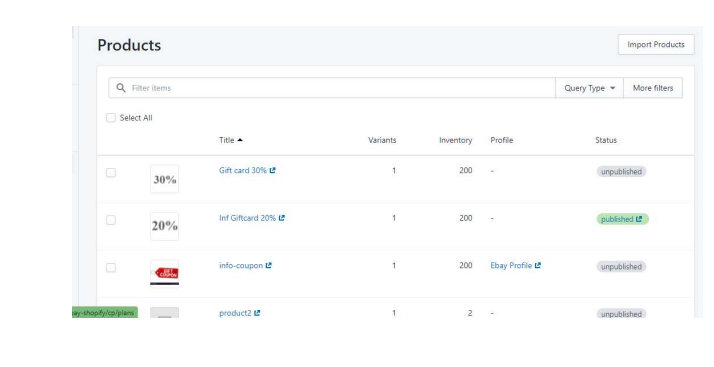This screenshot has height=367, width=714.
Task: Open external link icon beside Ebay Profile
Action: pyautogui.click(x=538, y=265)
